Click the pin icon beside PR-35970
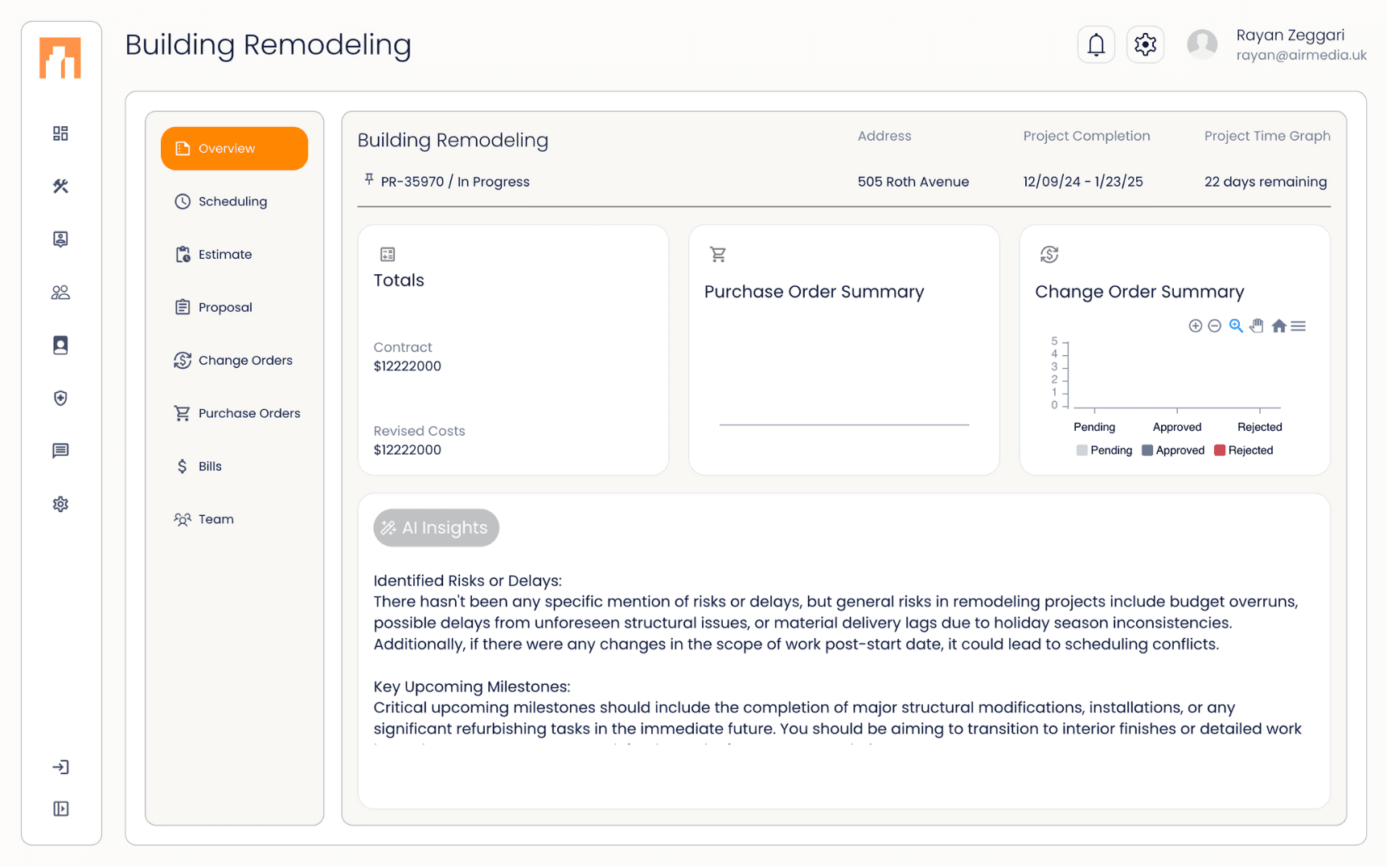This screenshot has height=868, width=1387. click(x=368, y=180)
